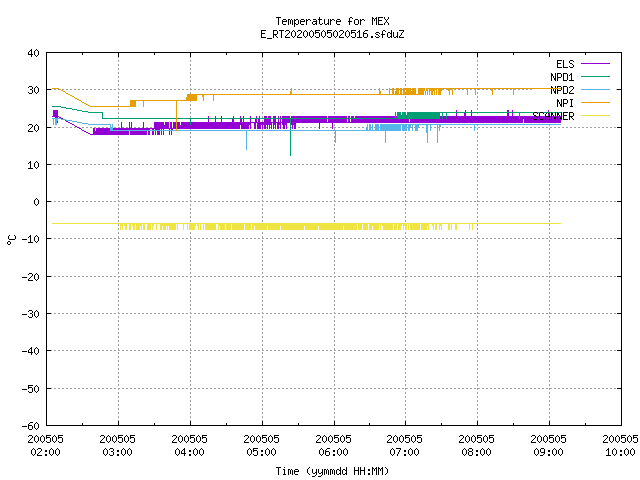
Task: Click the NPD2 legend label
Action: tap(562, 90)
